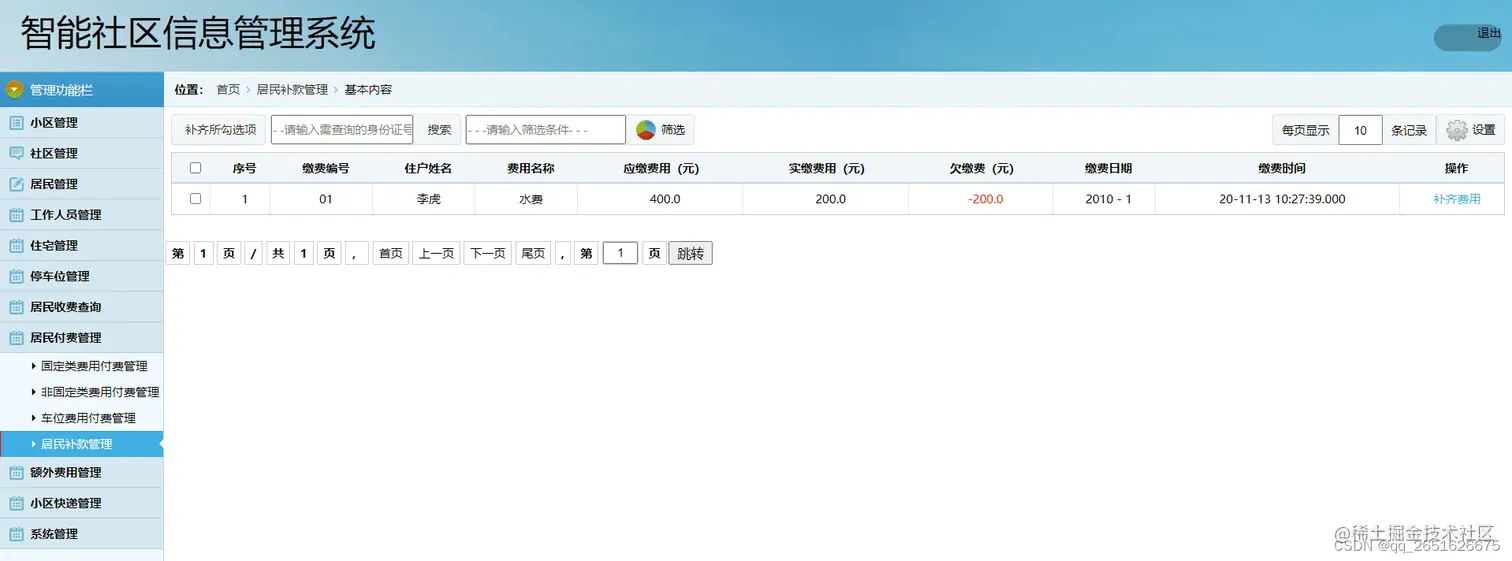1512x561 pixels.
Task: Click the 管理功能栏 header arrow icon
Action: click(x=14, y=90)
